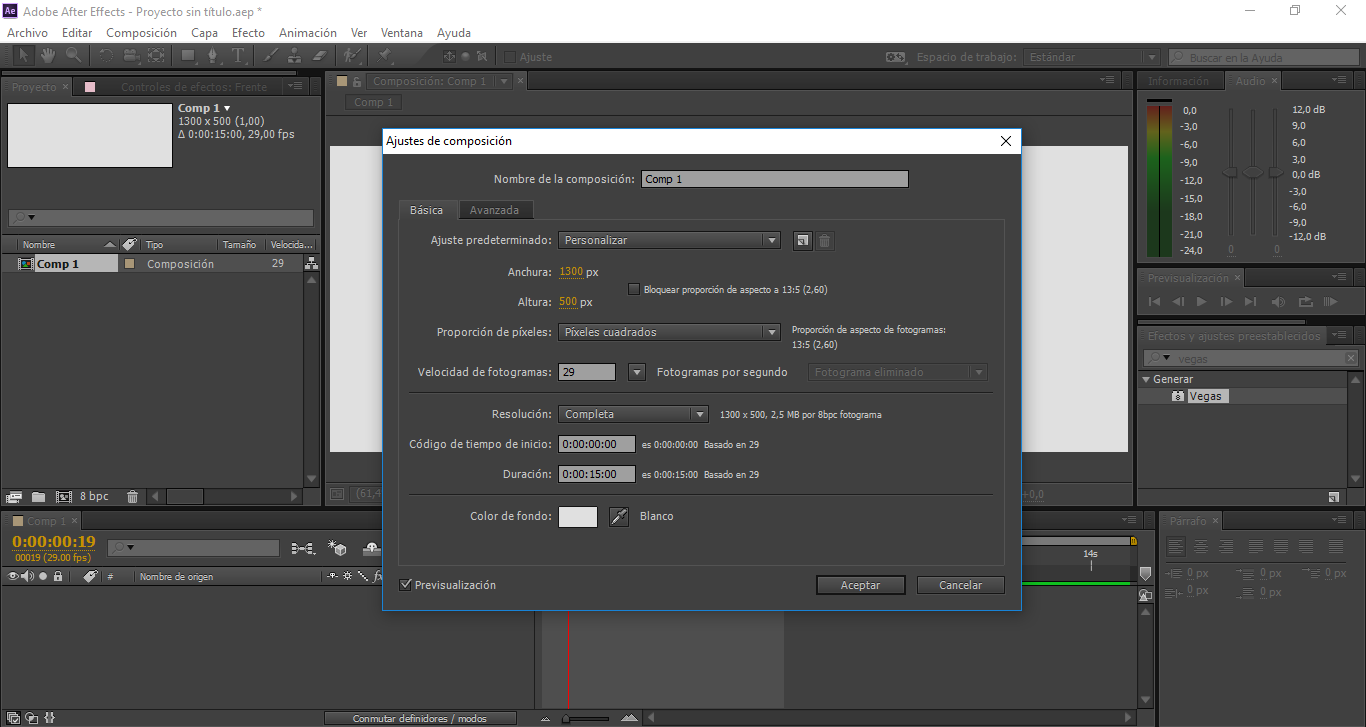Select the Rotation tool
This screenshot has width=1366, height=727.
coord(107,56)
